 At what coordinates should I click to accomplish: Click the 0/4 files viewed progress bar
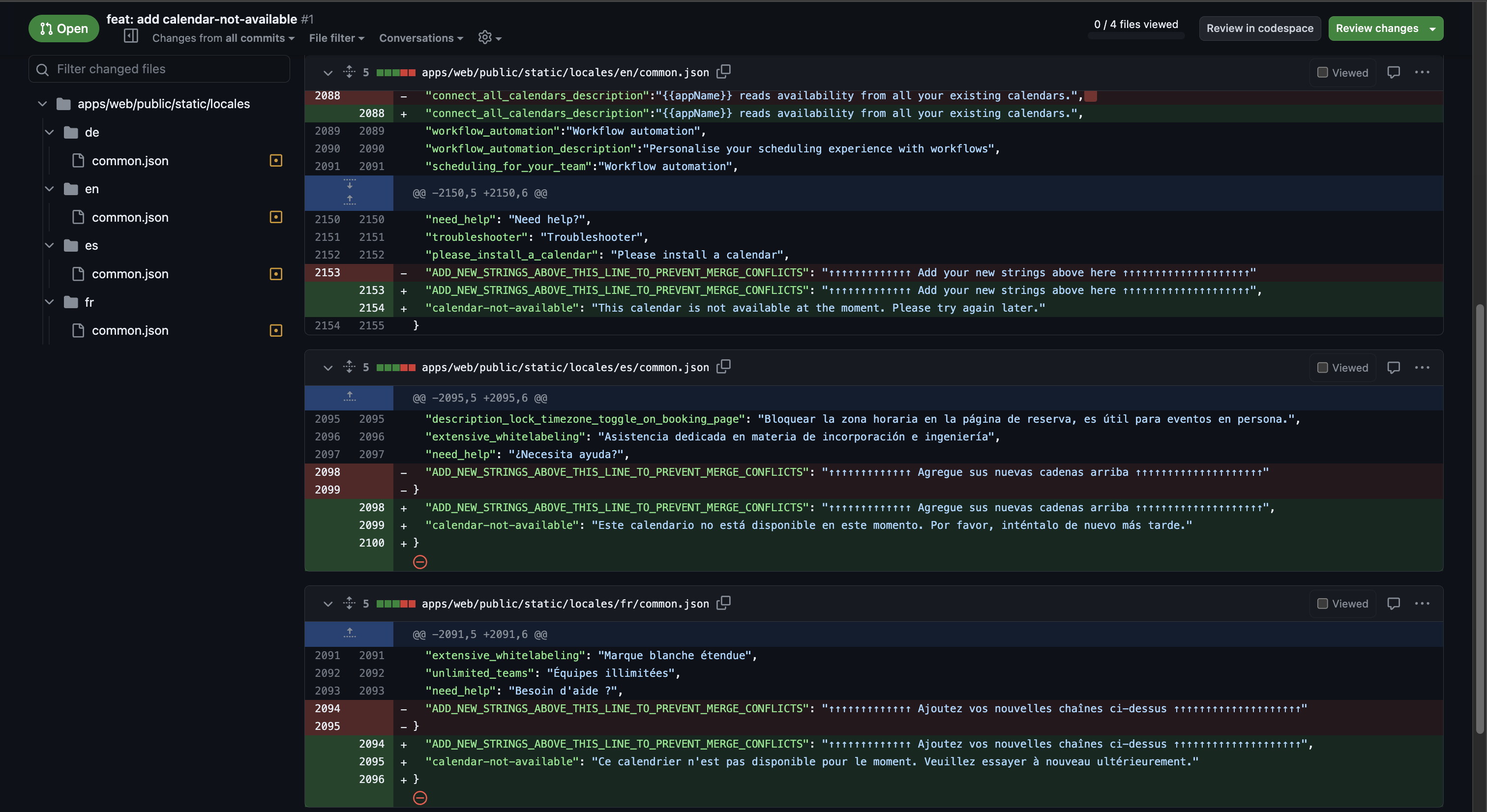pos(1135,36)
